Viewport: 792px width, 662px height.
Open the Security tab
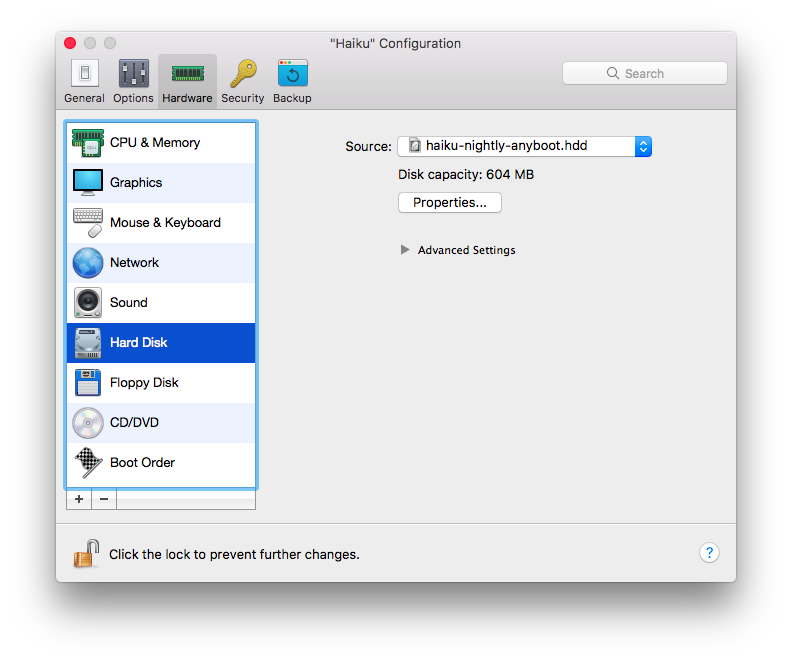(242, 81)
